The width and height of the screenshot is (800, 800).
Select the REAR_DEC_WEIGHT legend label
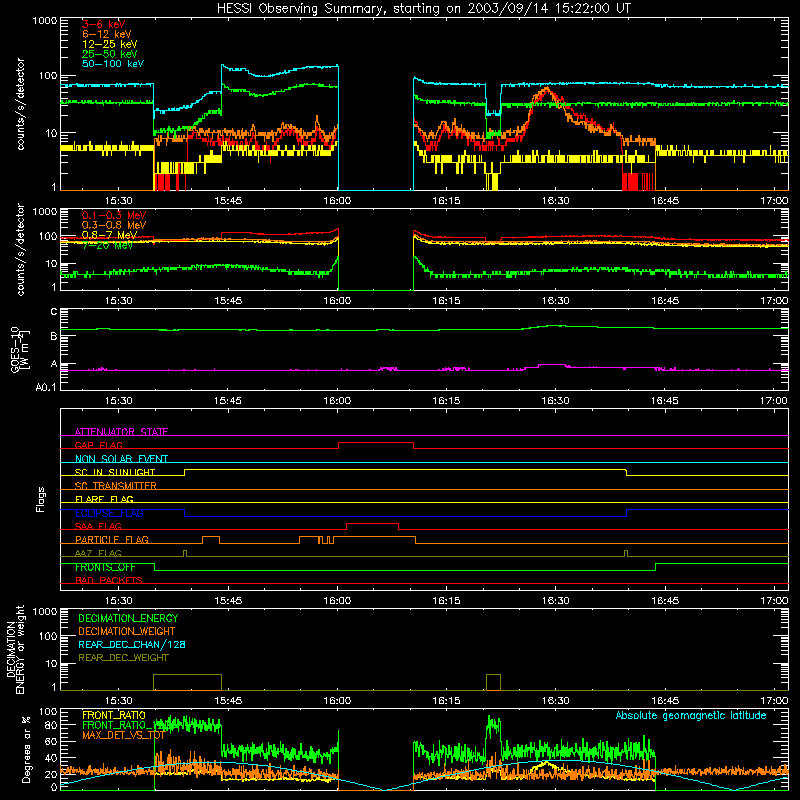click(123, 658)
